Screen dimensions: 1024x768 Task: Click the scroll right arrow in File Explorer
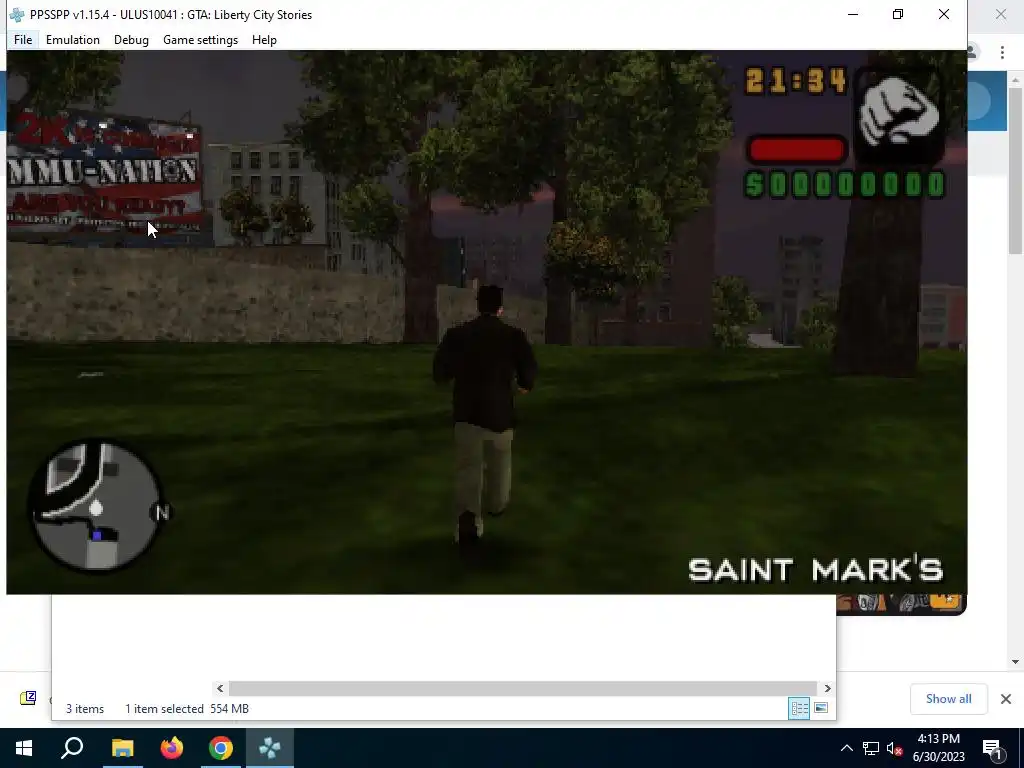(827, 688)
